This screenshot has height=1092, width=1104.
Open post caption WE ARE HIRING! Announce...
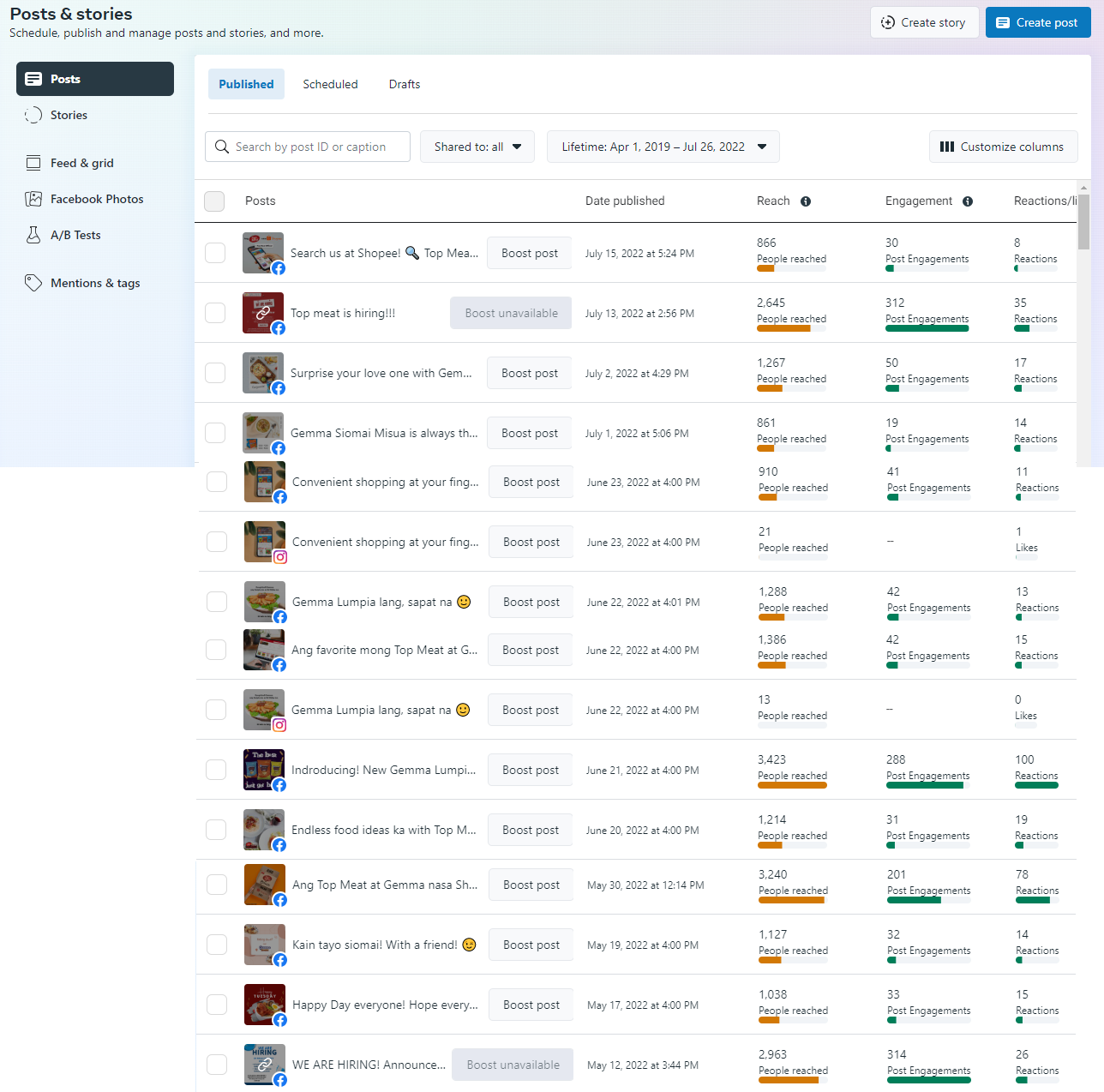pos(369,1065)
